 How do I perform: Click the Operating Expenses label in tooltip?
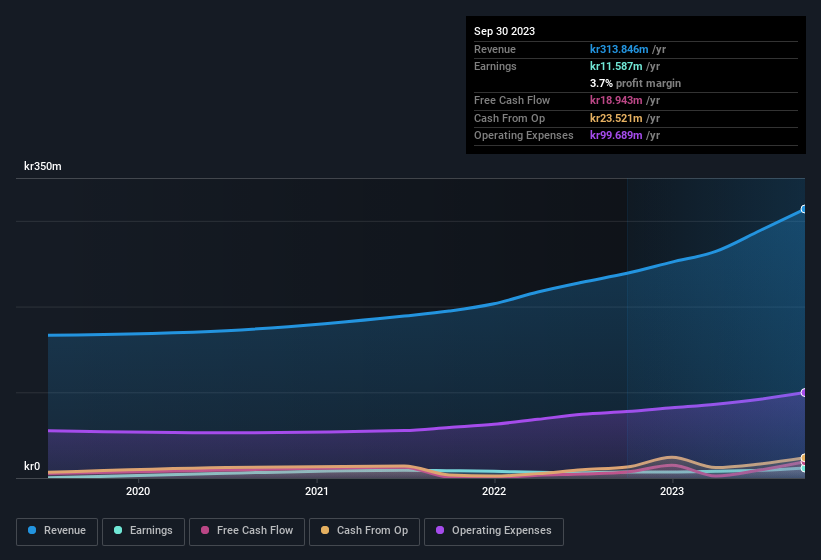tap(524, 135)
